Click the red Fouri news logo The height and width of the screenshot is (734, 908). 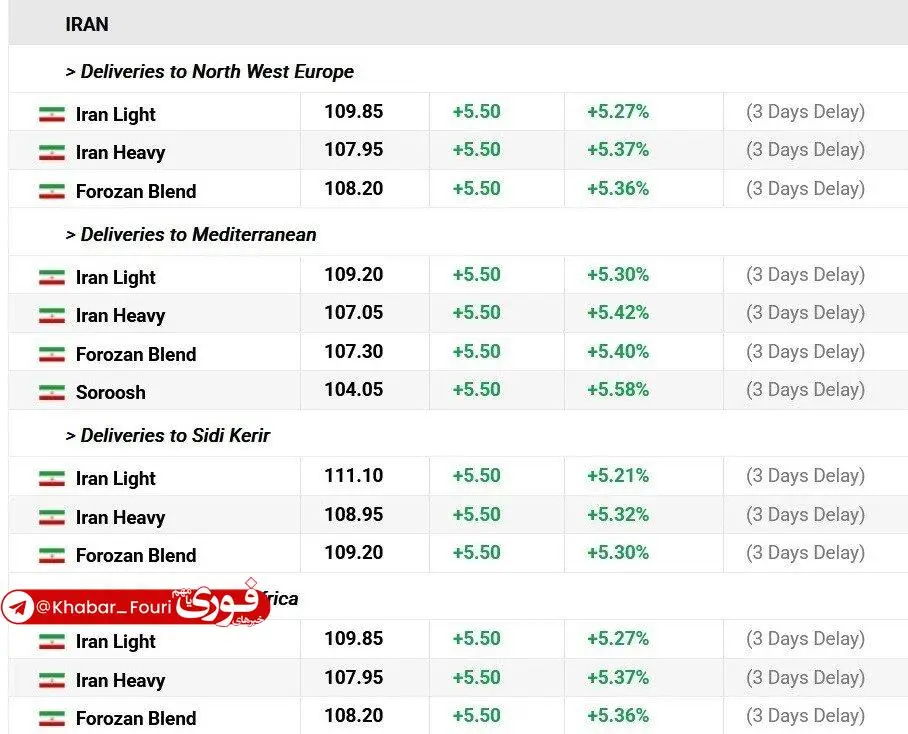(218, 603)
